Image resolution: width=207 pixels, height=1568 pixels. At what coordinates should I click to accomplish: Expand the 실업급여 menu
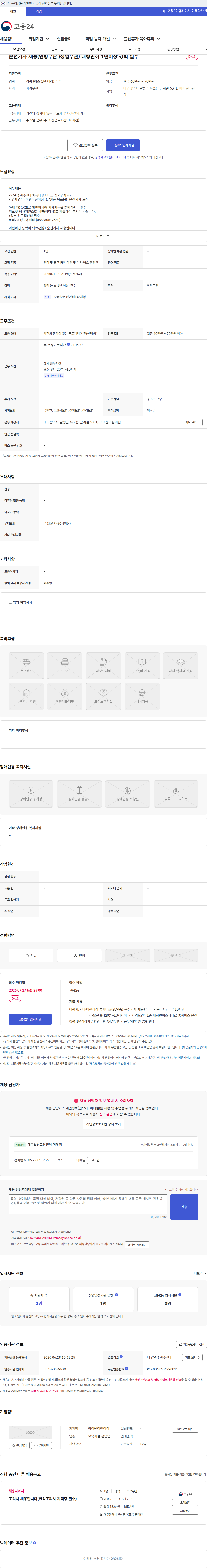(67, 39)
